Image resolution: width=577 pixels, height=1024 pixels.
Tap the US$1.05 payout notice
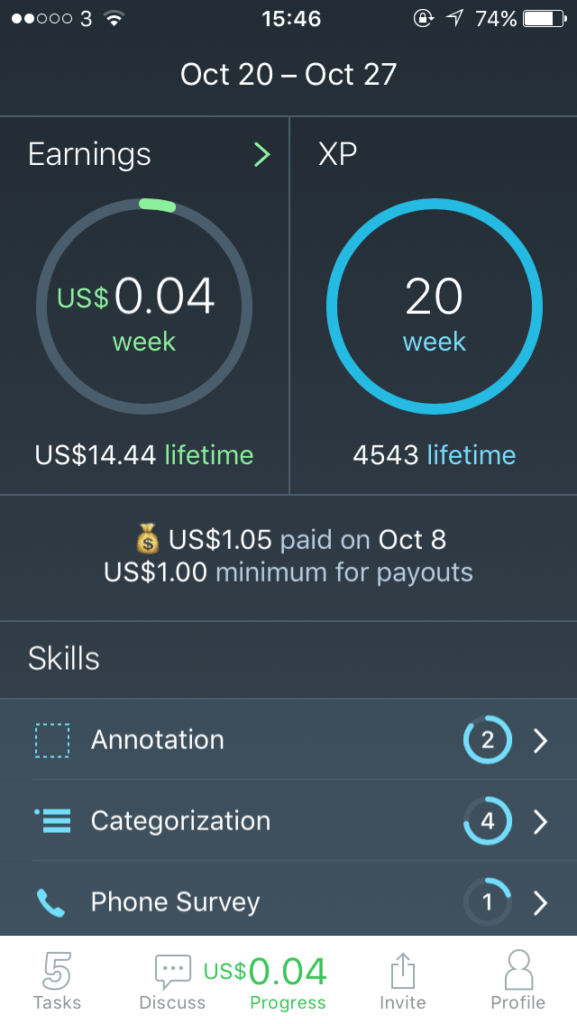click(288, 540)
